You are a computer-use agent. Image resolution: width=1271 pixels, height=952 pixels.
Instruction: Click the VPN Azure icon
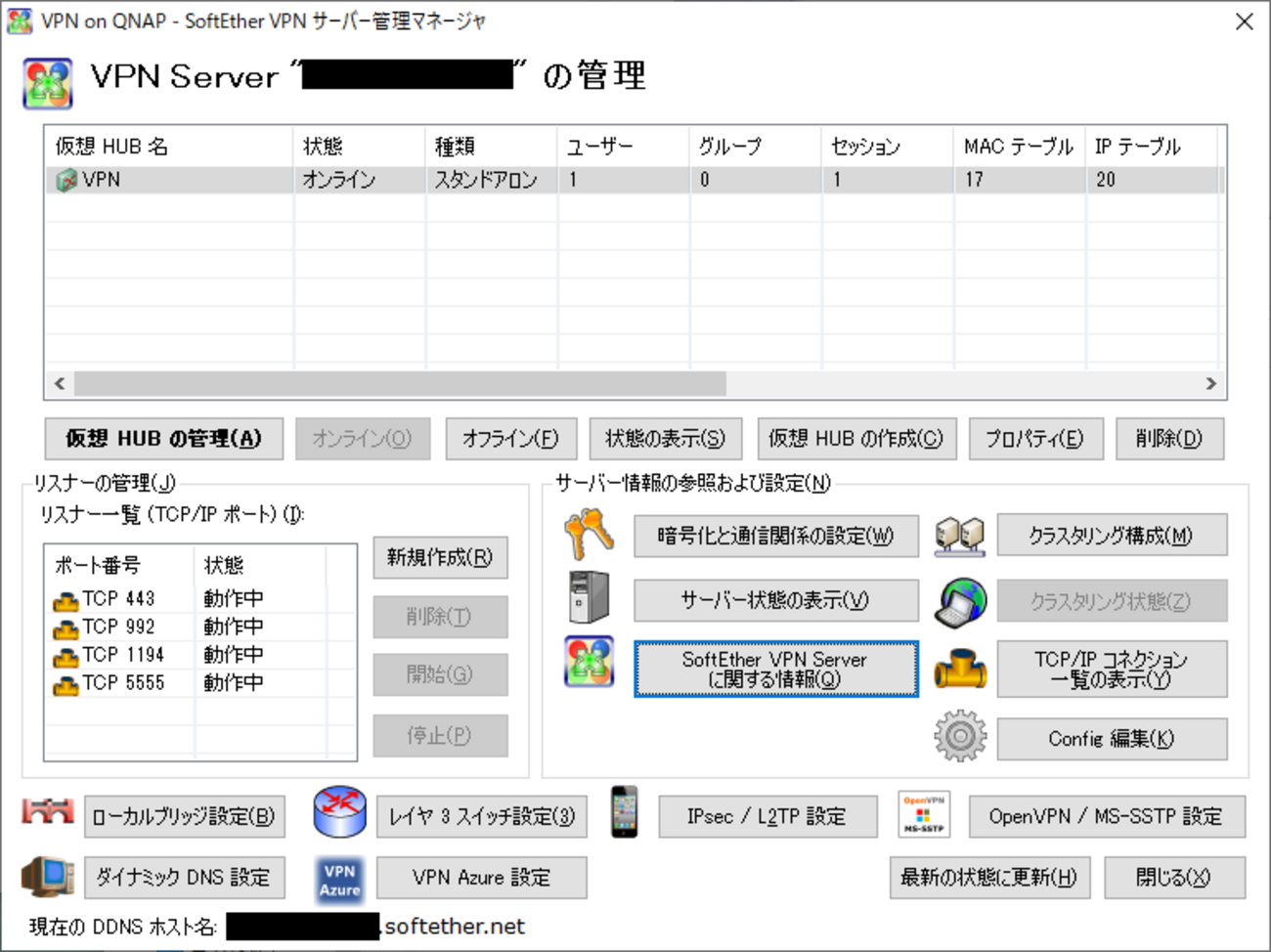[x=339, y=878]
